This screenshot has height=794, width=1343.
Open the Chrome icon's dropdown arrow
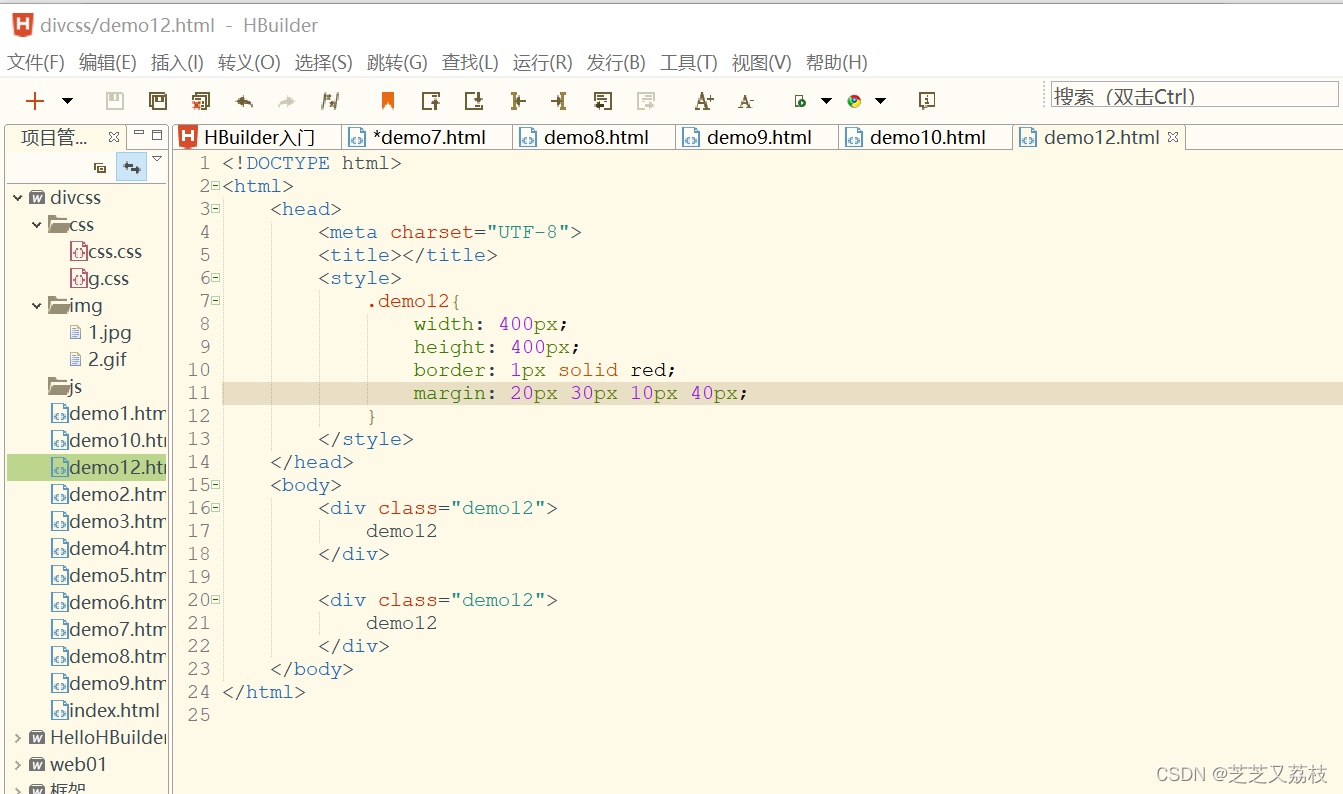880,100
